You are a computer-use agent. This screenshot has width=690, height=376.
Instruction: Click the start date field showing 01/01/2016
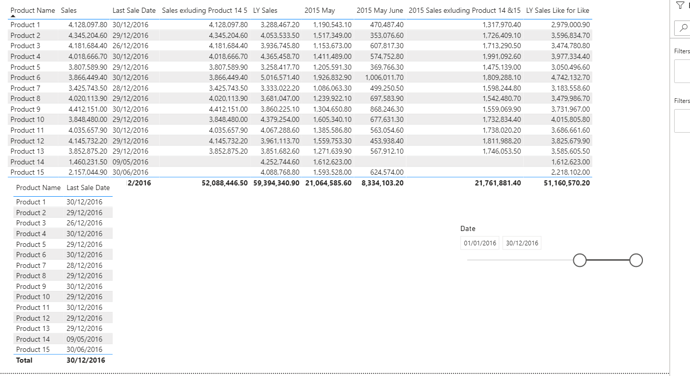click(480, 243)
